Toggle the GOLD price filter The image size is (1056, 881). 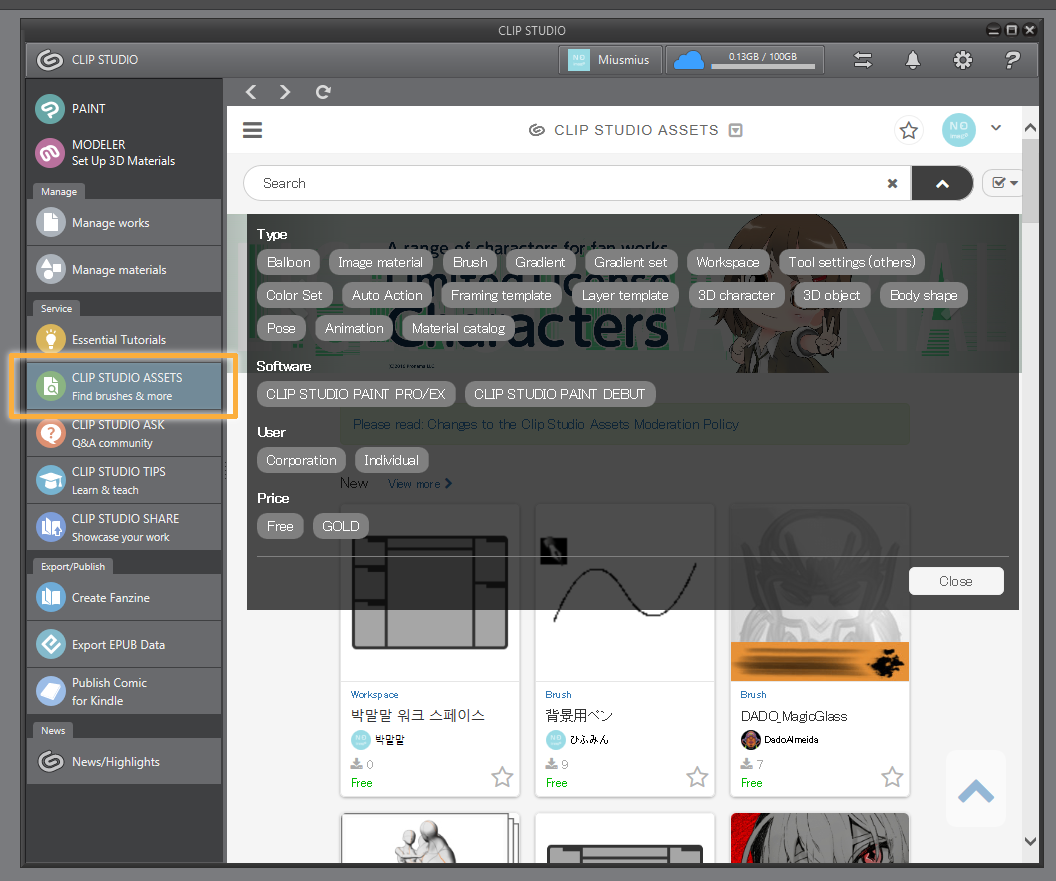(x=341, y=526)
